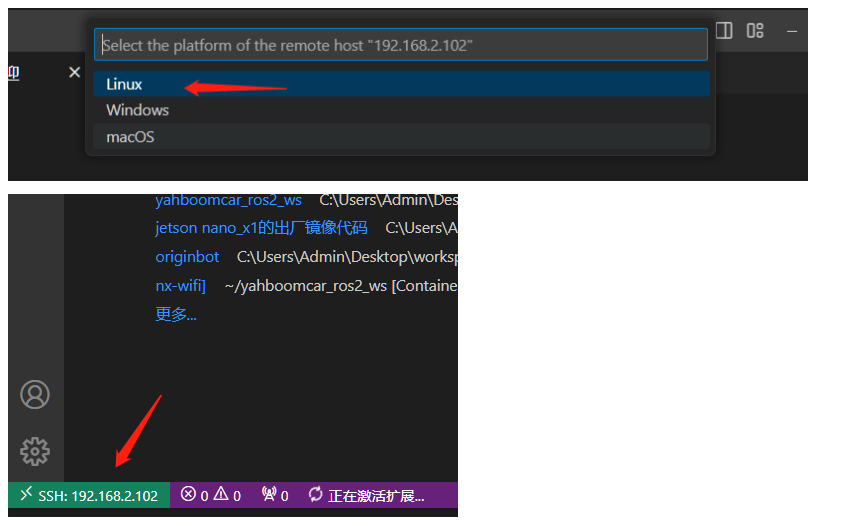The image size is (853, 526).
Task: Select Linux as remote host platform
Action: pos(401,84)
